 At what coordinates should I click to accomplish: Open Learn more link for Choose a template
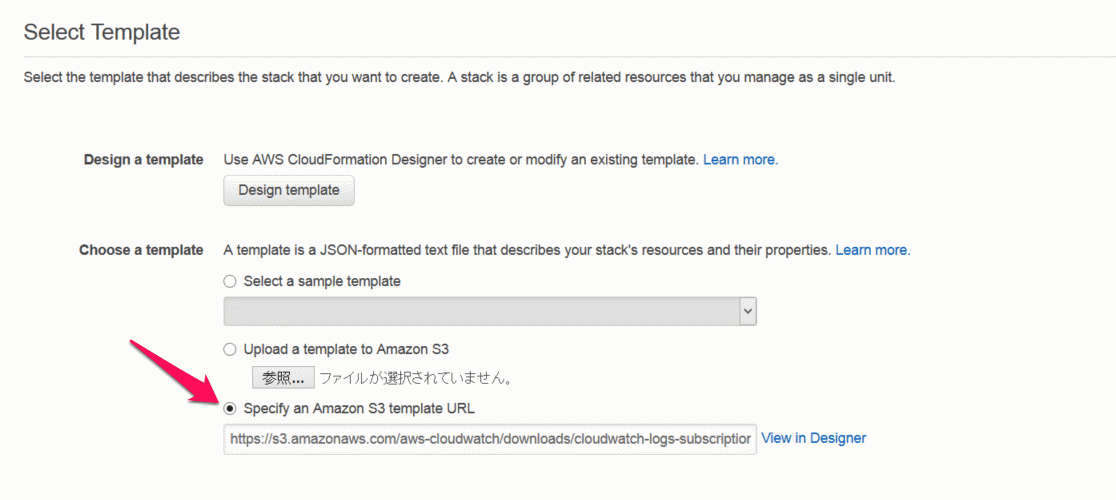873,250
